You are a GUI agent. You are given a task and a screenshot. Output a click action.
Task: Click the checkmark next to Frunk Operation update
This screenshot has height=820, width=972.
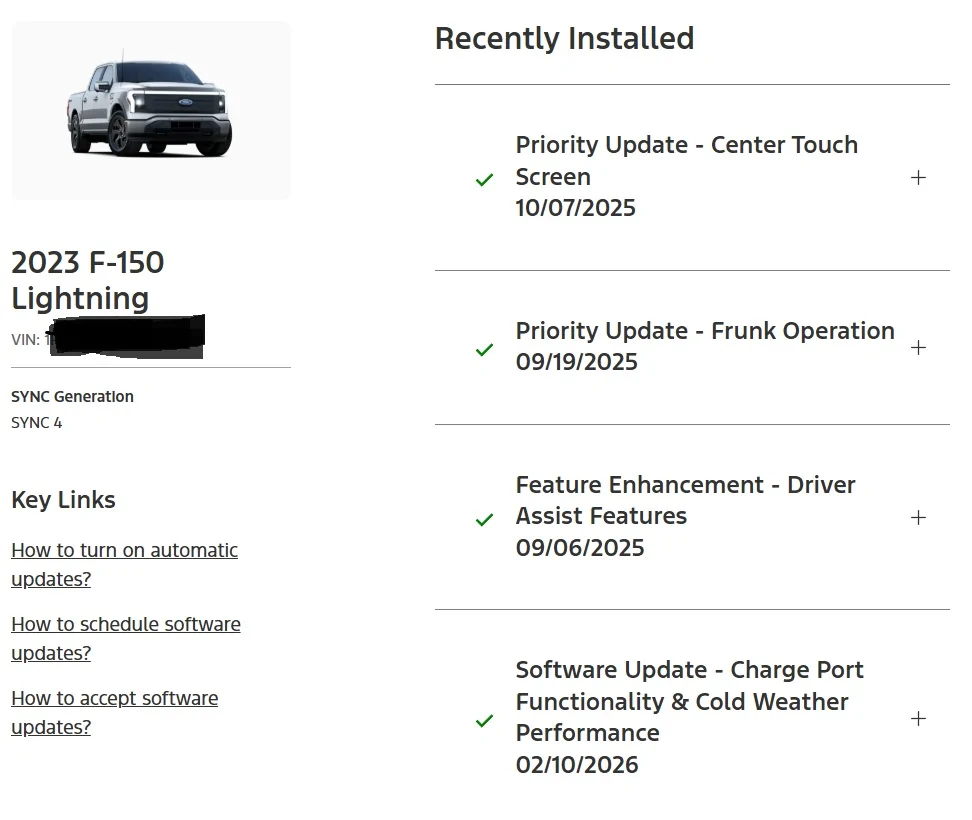[x=484, y=350]
